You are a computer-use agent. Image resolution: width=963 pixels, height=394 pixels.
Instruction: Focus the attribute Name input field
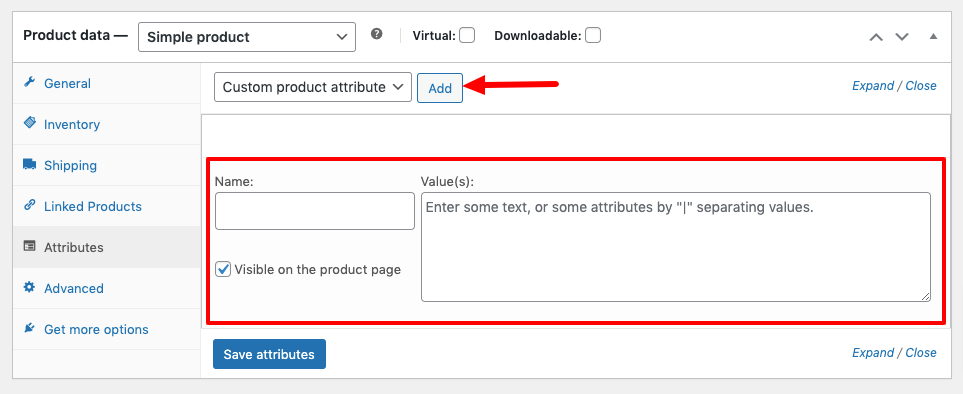point(315,211)
